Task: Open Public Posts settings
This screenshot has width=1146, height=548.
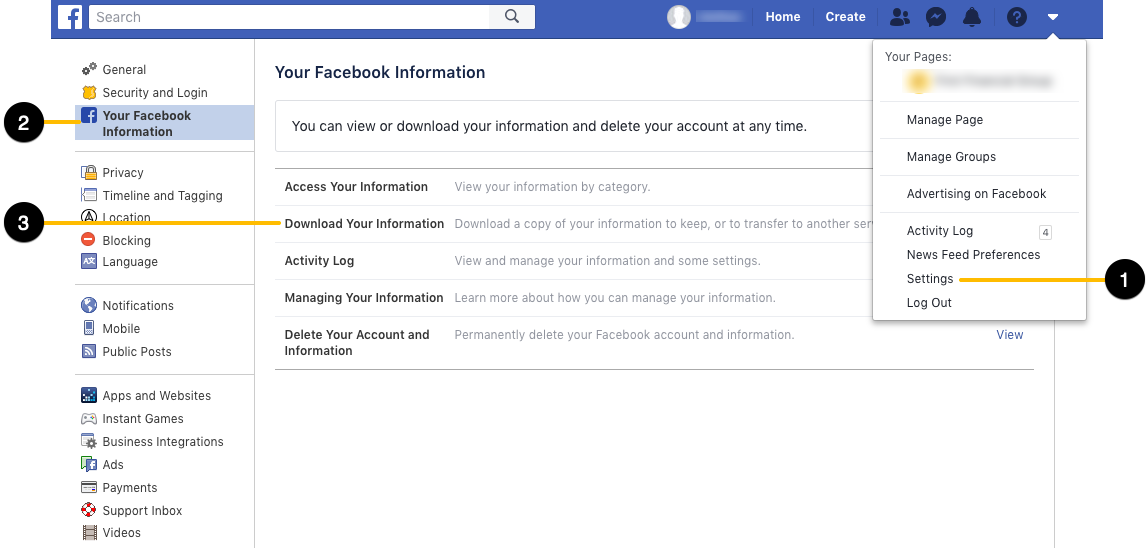Action: [x=137, y=351]
